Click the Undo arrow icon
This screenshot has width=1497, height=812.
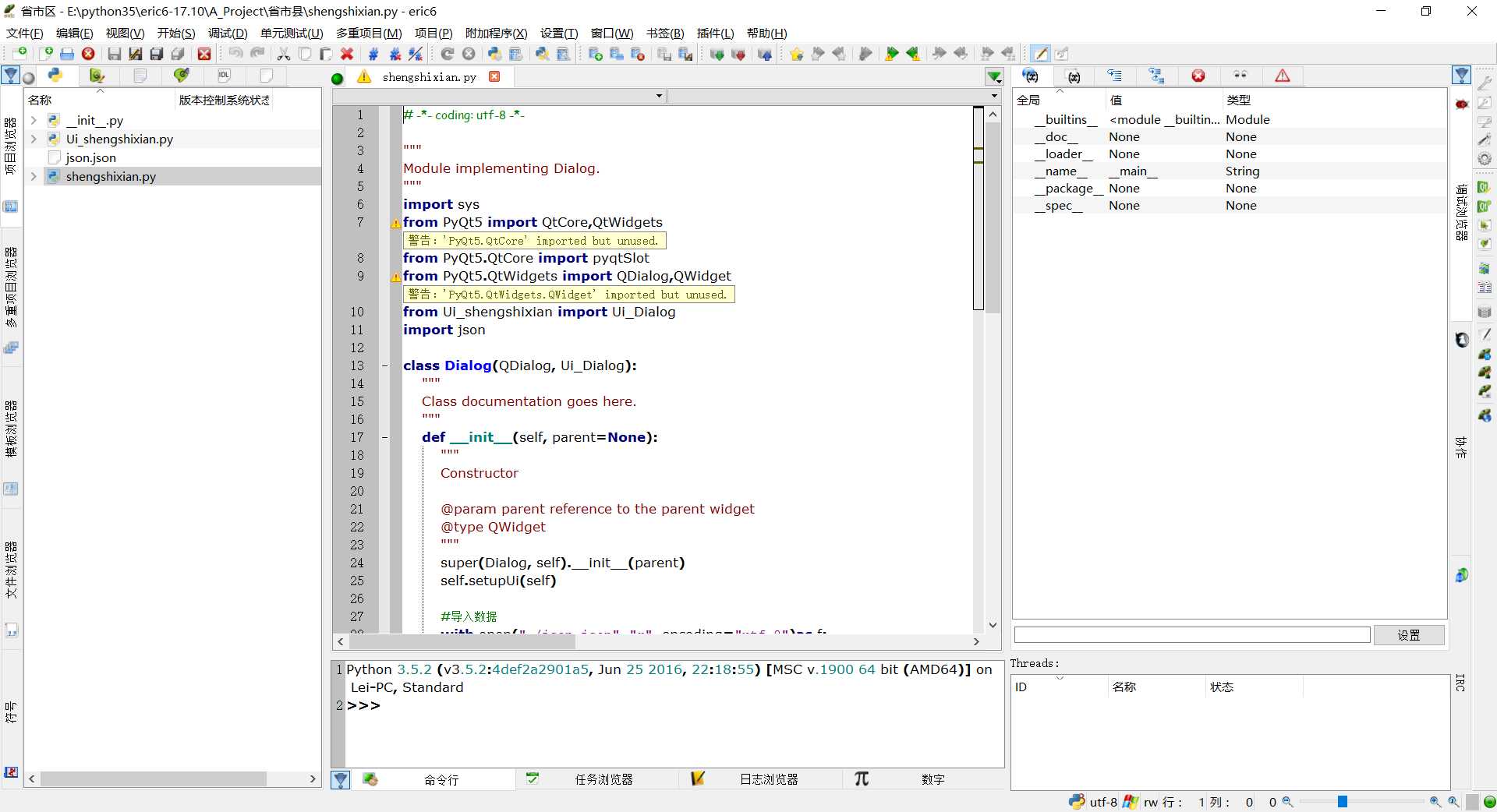click(235, 53)
